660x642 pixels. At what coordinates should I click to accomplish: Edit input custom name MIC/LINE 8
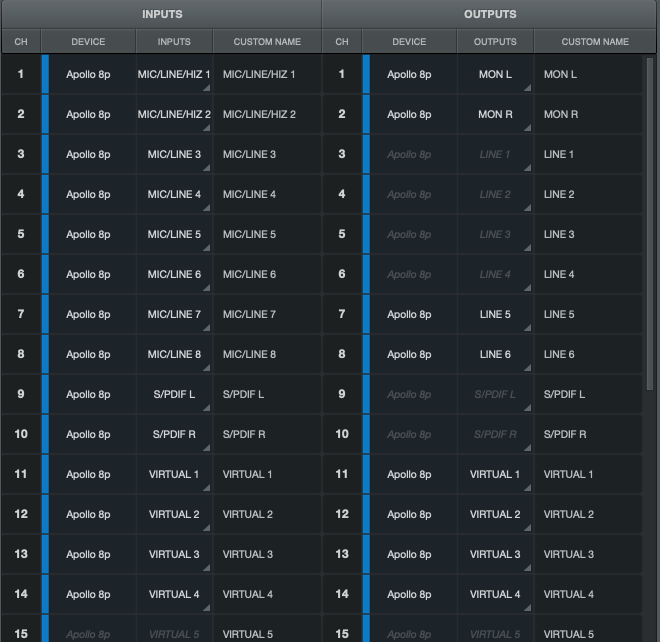(x=267, y=354)
